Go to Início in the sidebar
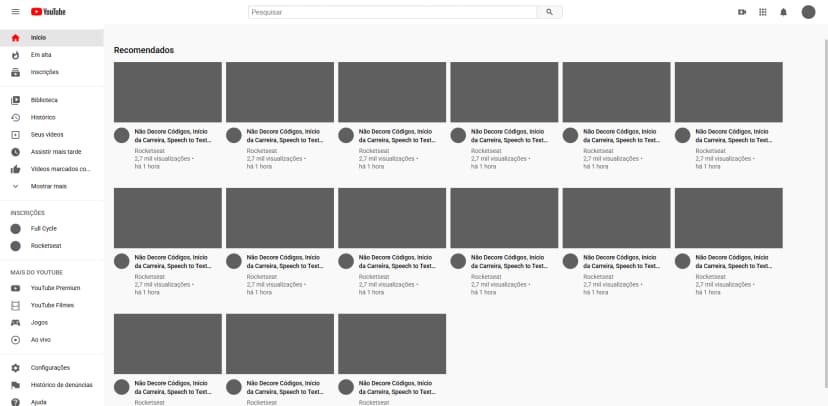The image size is (828, 406). (38, 38)
